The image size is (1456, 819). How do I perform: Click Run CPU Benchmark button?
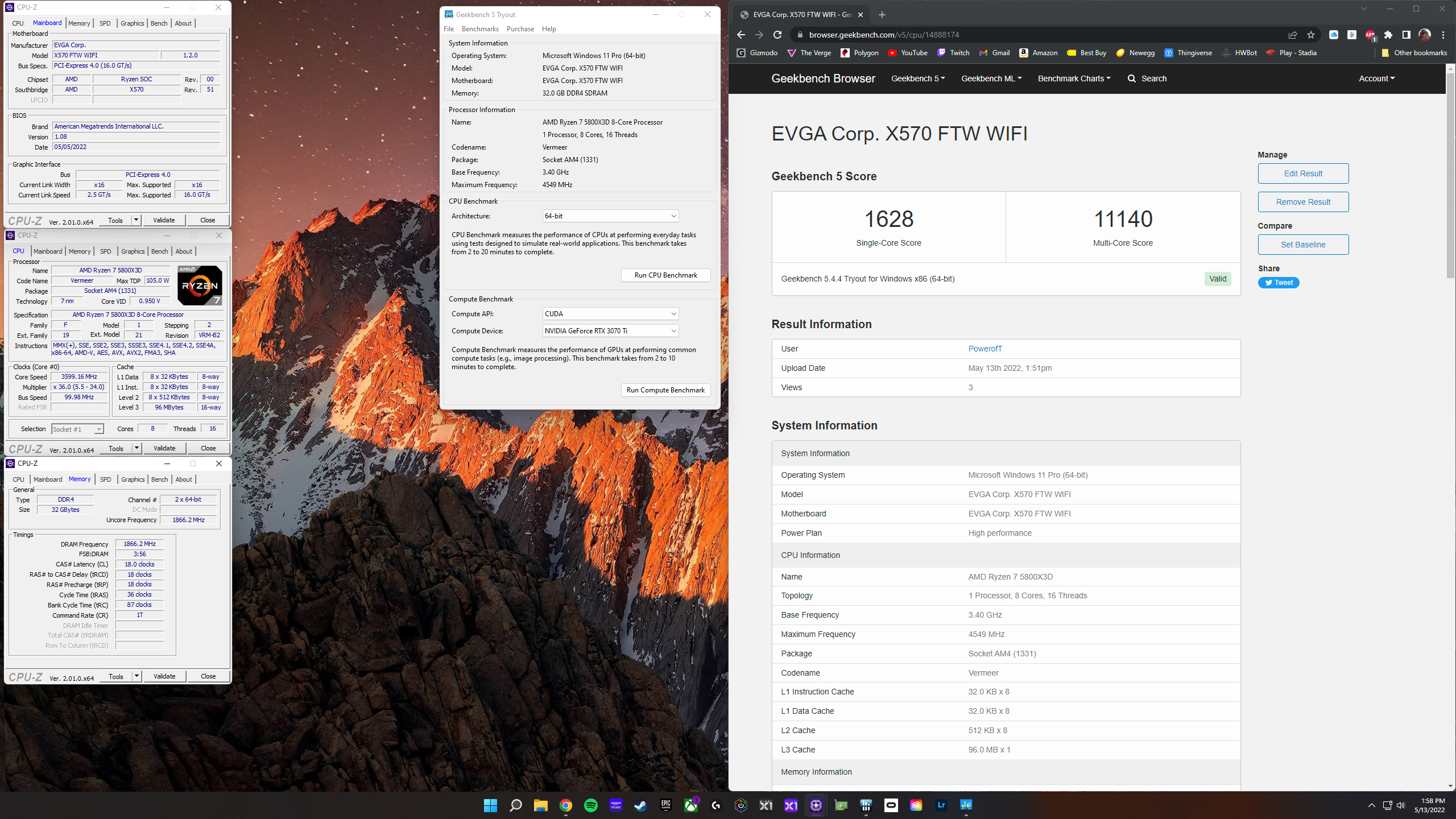pos(665,275)
